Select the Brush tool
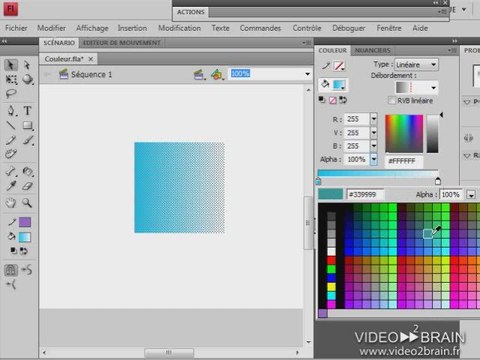This screenshot has height=360, width=480. 27,140
